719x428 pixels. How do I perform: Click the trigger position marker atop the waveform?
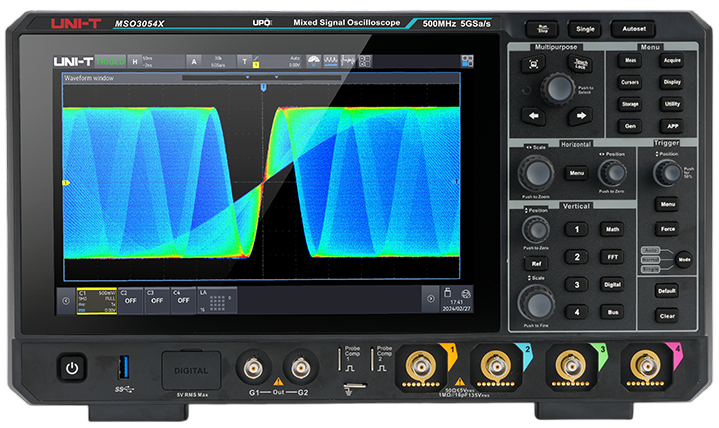click(263, 87)
